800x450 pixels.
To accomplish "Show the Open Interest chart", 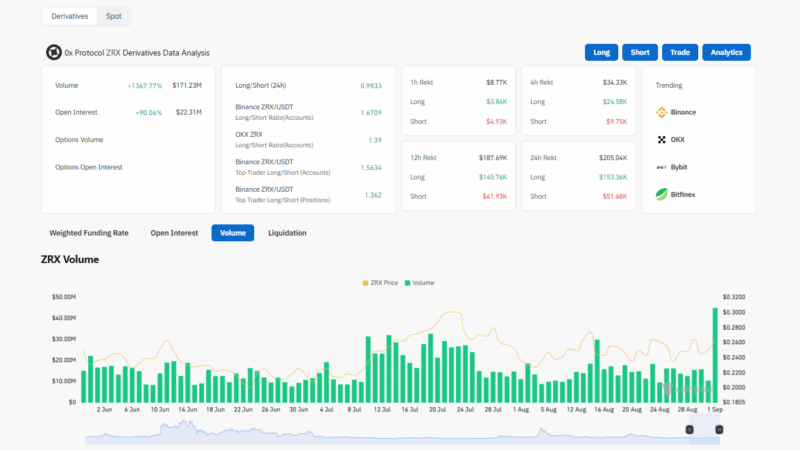I will point(174,233).
